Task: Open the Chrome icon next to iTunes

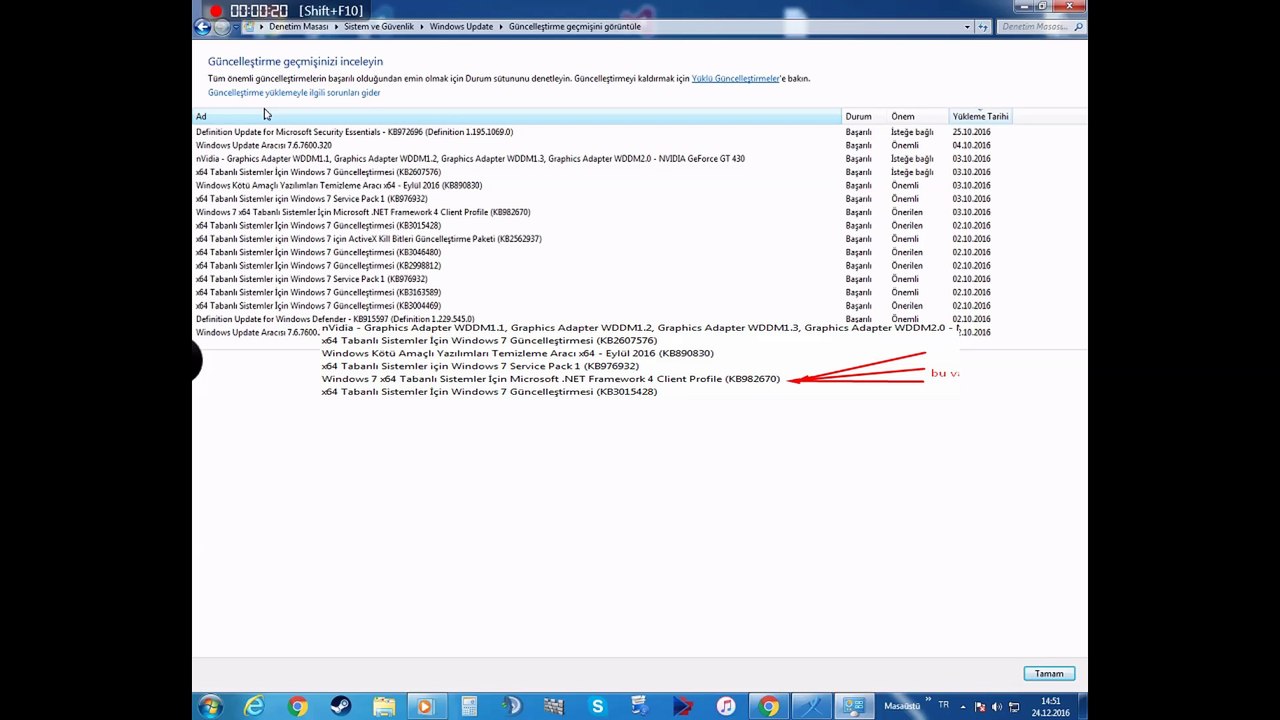Action: pyautogui.click(x=768, y=706)
